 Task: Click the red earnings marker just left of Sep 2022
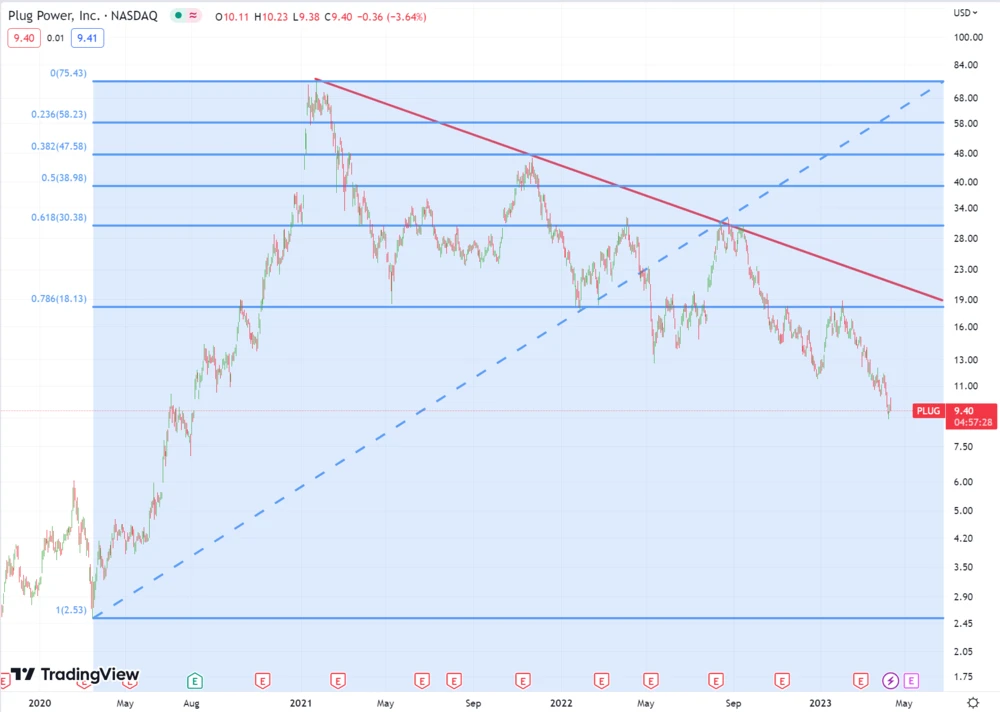pos(716,681)
